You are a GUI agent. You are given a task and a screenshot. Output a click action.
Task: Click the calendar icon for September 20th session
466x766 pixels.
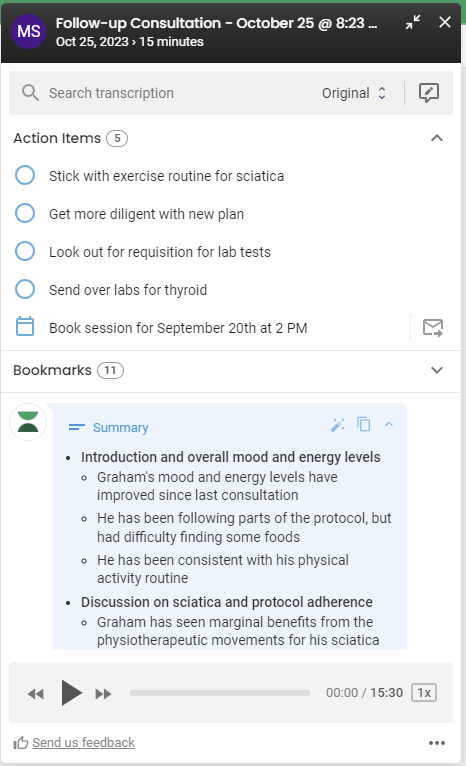[x=25, y=327]
